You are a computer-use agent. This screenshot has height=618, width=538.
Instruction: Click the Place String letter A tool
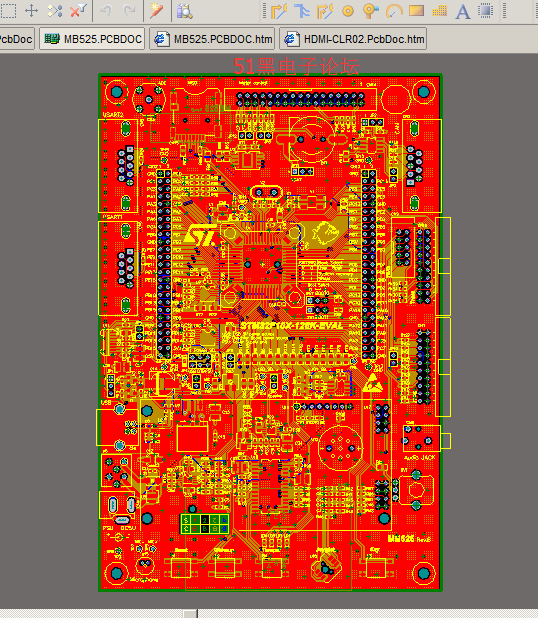coord(463,11)
